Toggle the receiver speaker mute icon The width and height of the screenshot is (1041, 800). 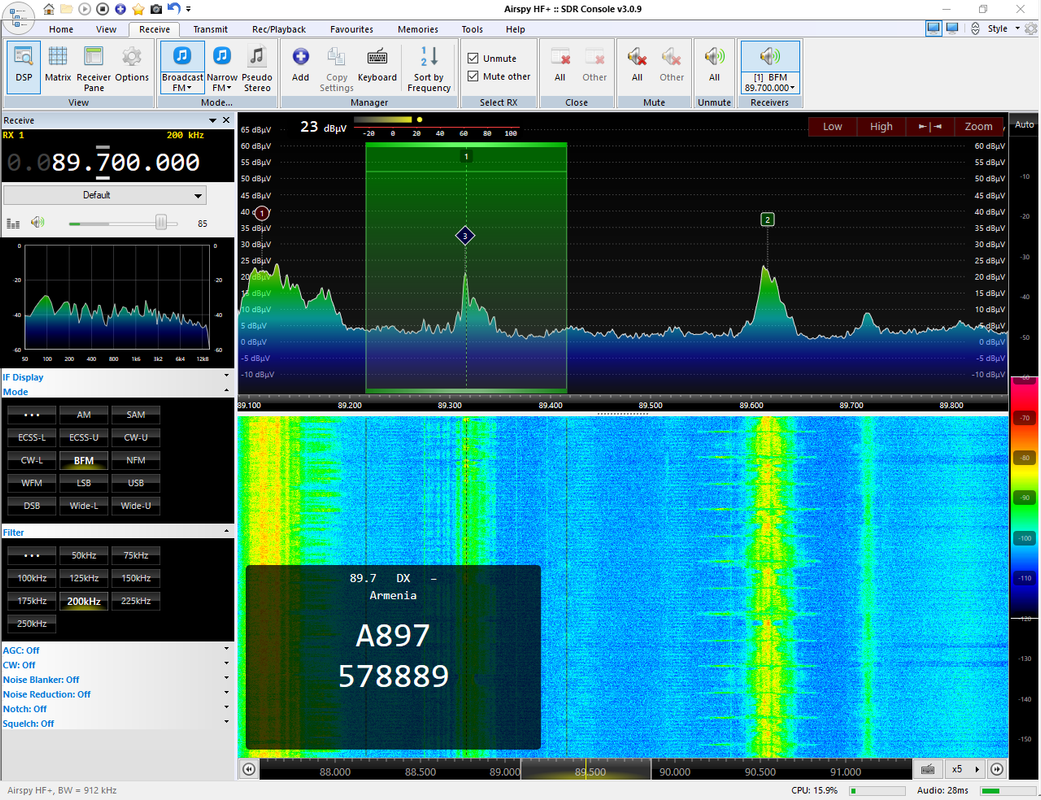(x=38, y=222)
